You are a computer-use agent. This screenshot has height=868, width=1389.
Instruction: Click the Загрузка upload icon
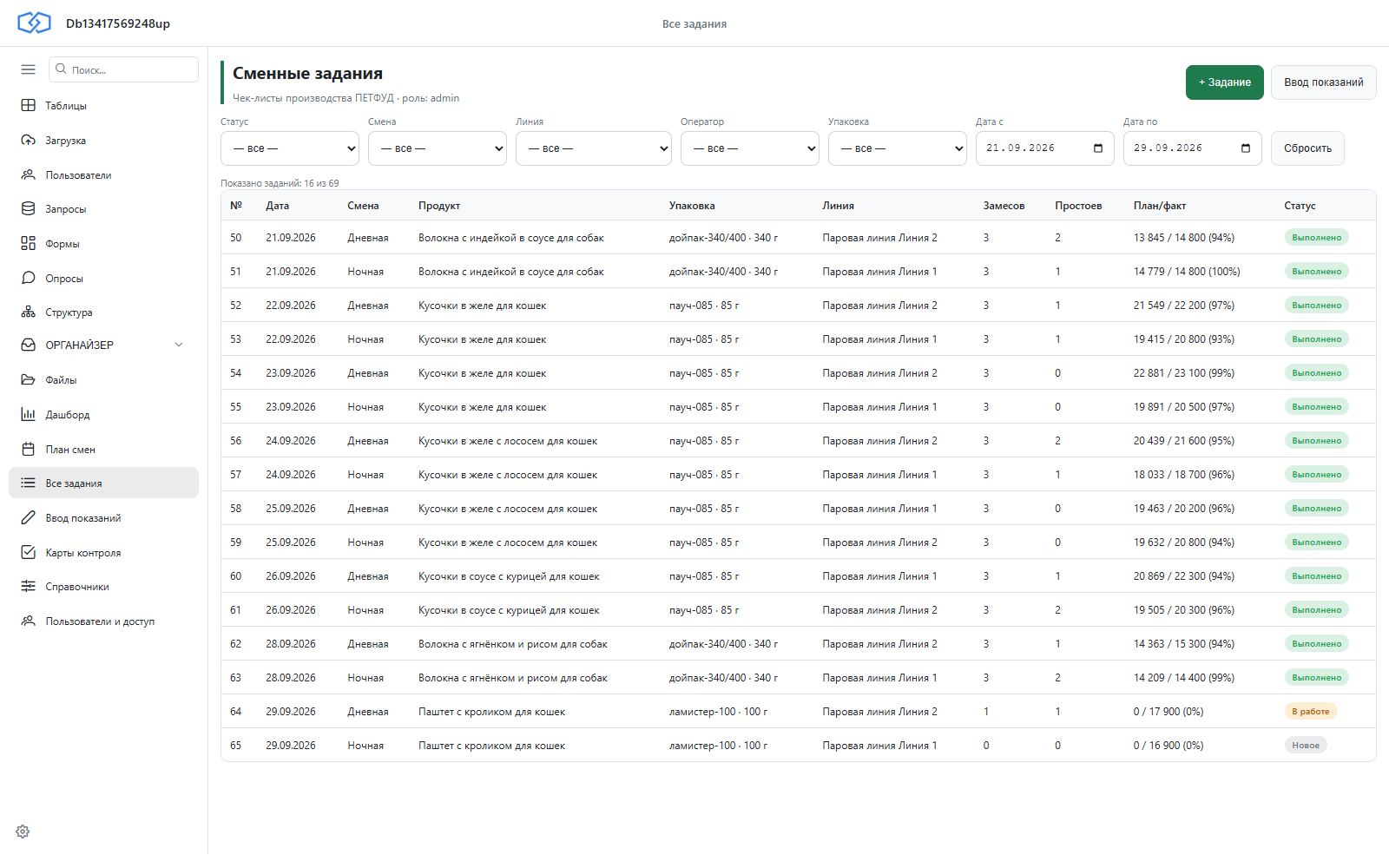click(x=29, y=140)
